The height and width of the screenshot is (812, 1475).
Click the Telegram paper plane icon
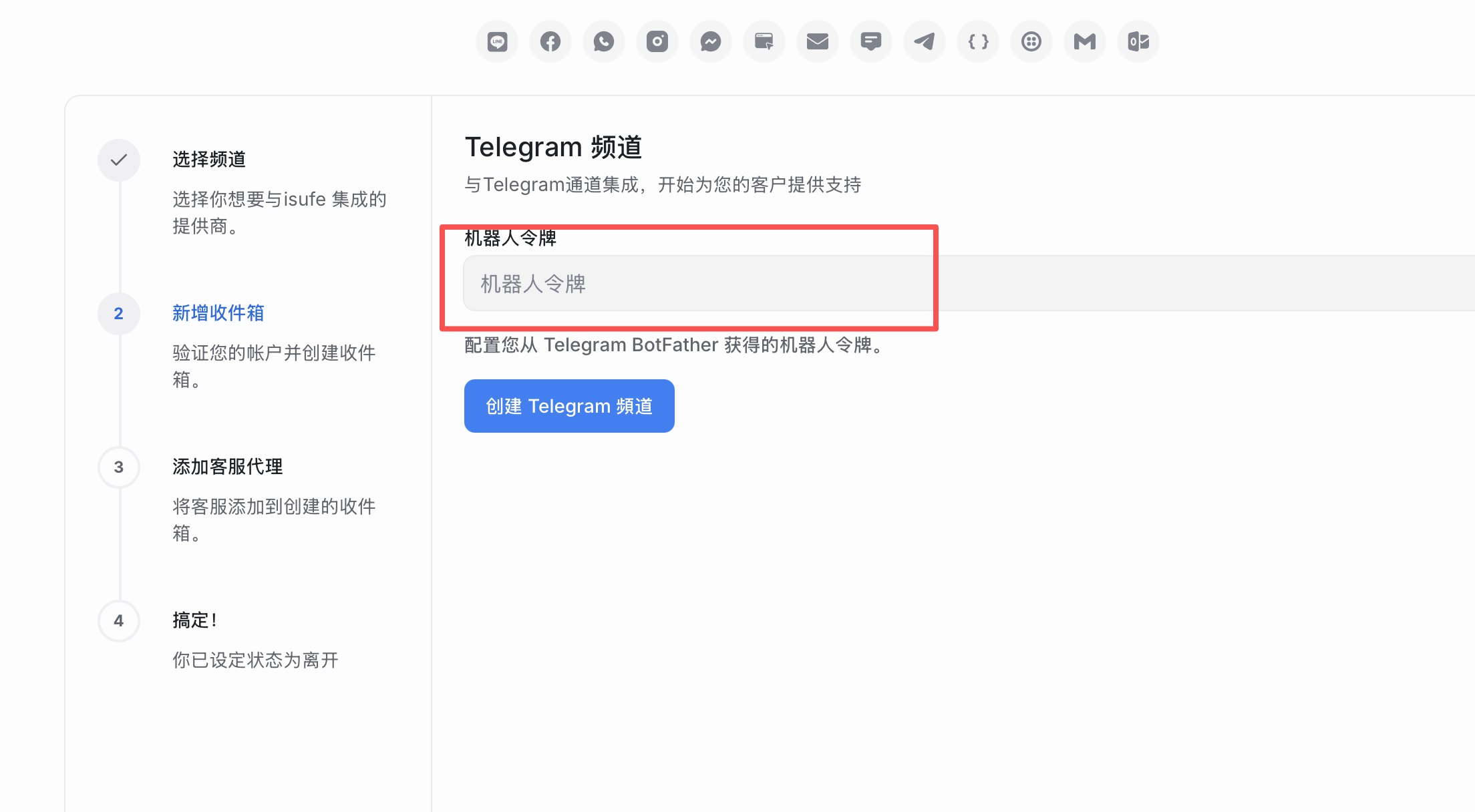click(925, 41)
